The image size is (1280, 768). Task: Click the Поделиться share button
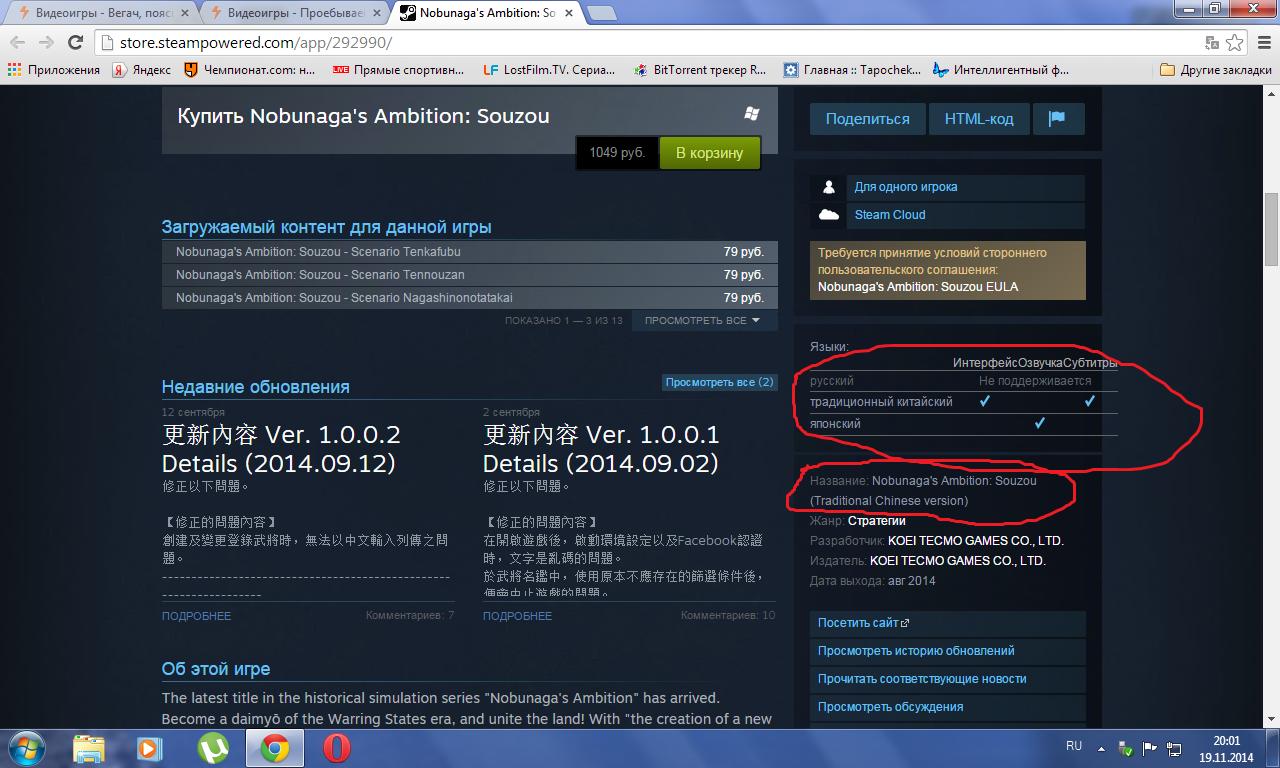[867, 118]
